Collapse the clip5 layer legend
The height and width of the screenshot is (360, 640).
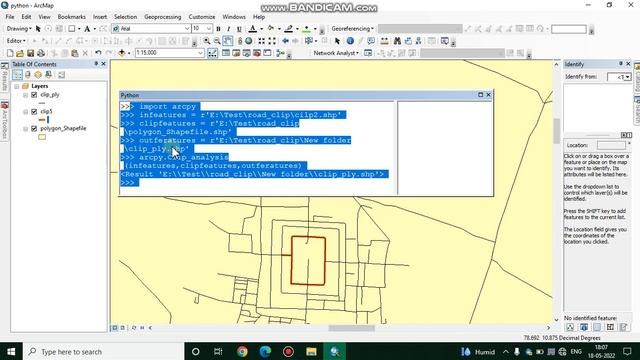tap(26, 111)
